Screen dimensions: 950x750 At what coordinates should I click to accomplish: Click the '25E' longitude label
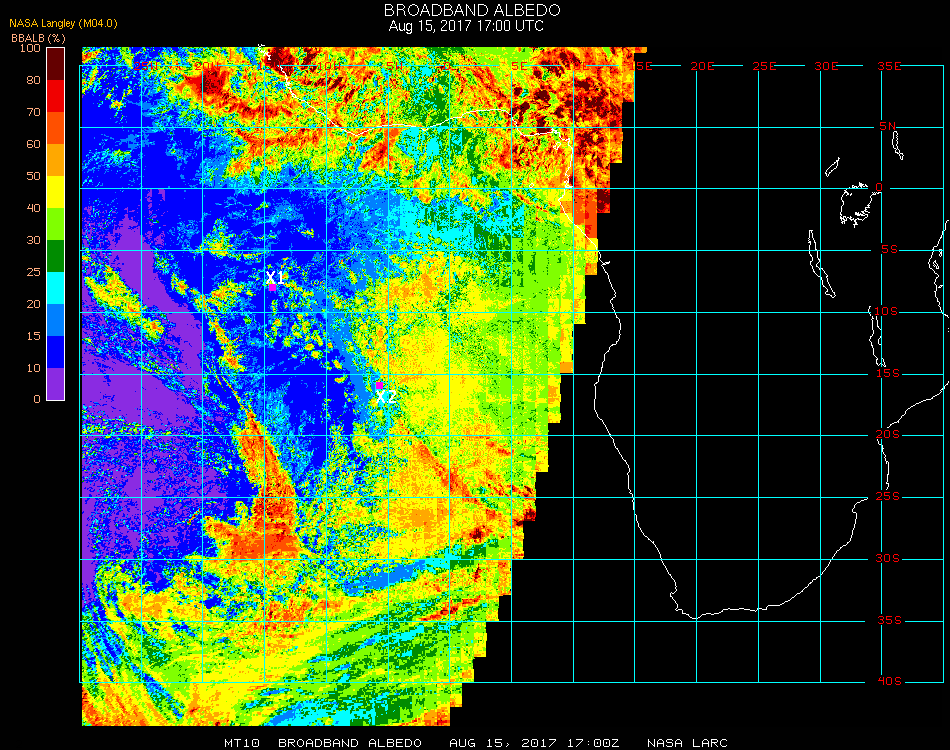[765, 66]
